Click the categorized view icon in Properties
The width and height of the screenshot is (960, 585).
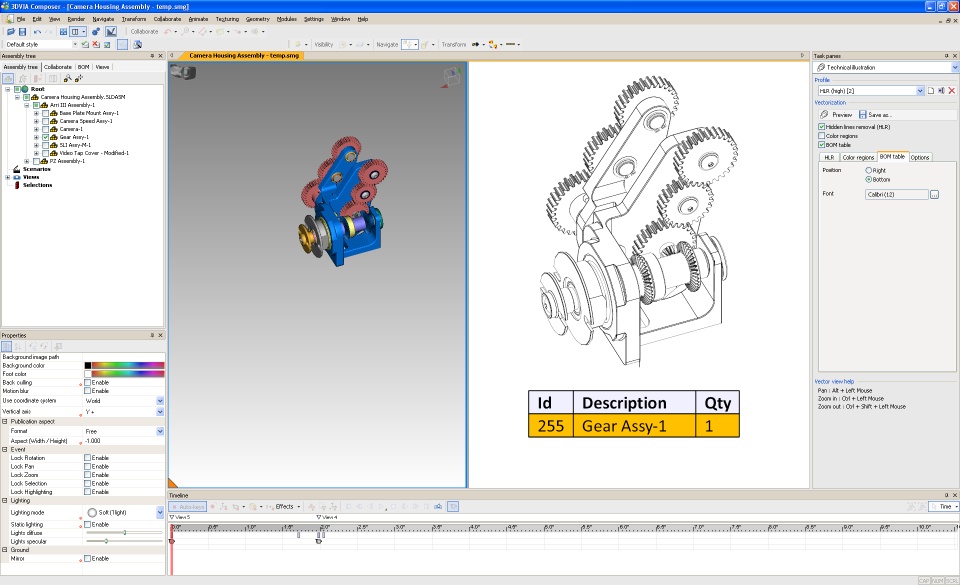pos(7,346)
